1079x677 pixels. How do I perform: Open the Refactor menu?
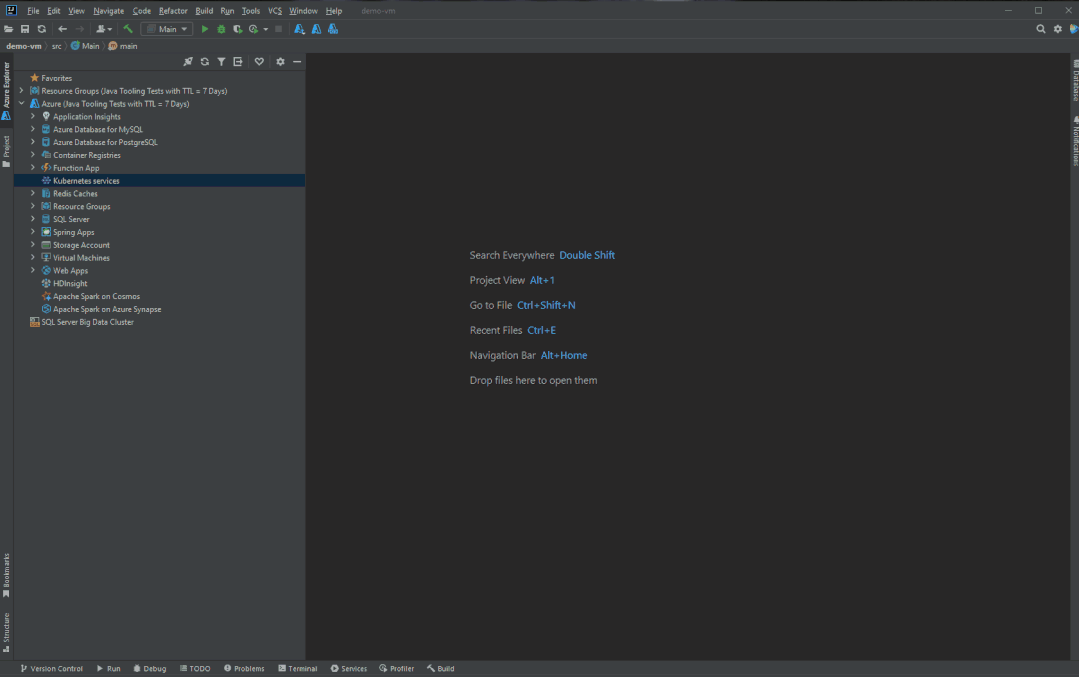point(173,10)
